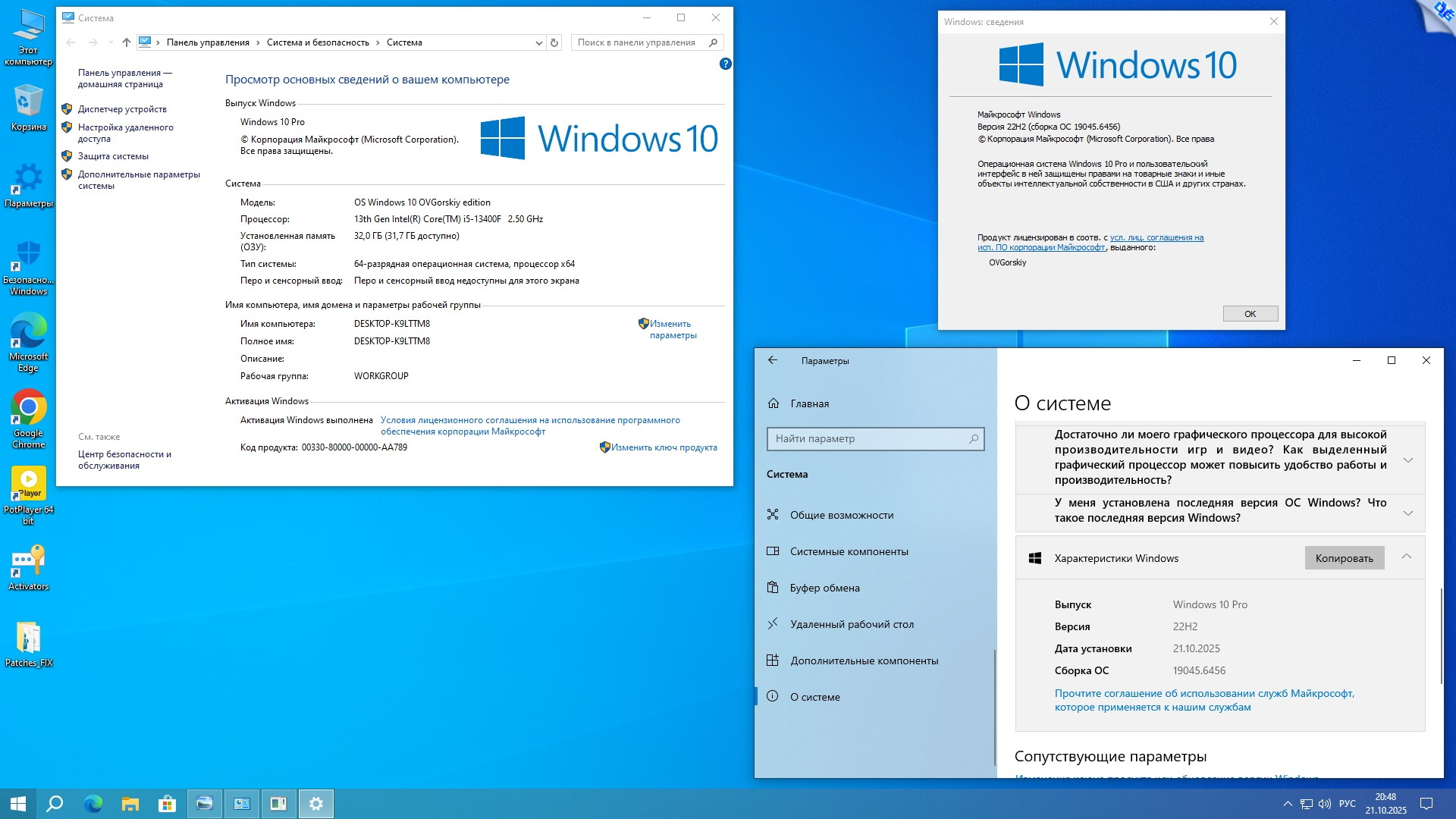
Task: Click volume icon in system tray
Action: coord(1324,804)
